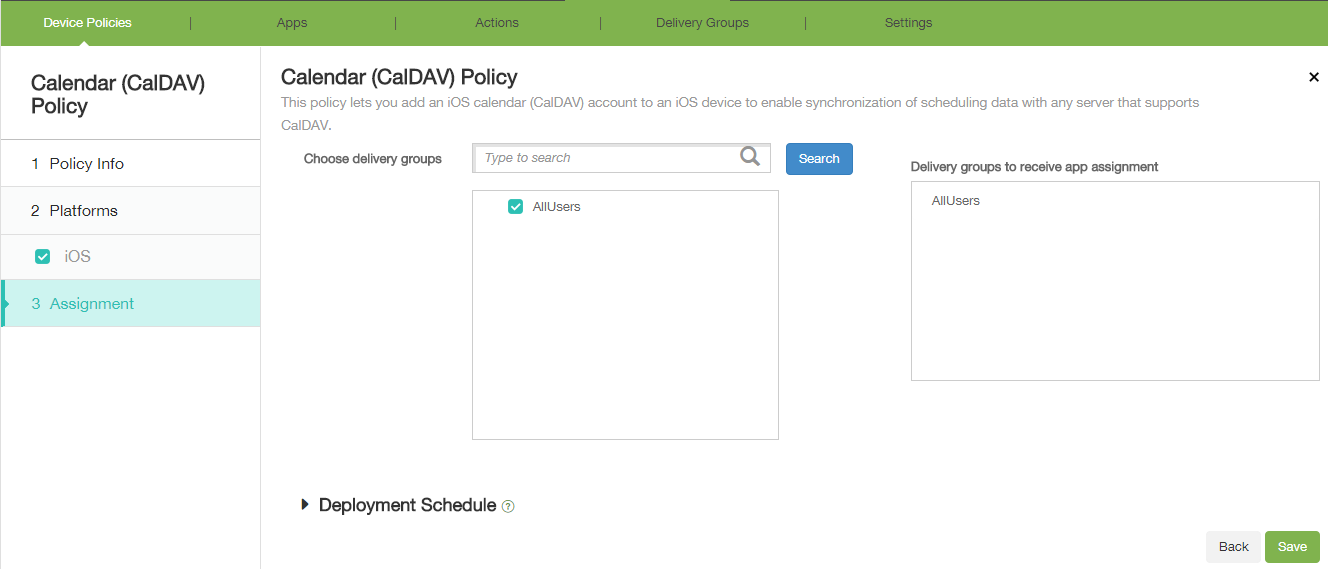Select step 1 Policy Info
Screen dimensions: 1328x569
point(87,164)
